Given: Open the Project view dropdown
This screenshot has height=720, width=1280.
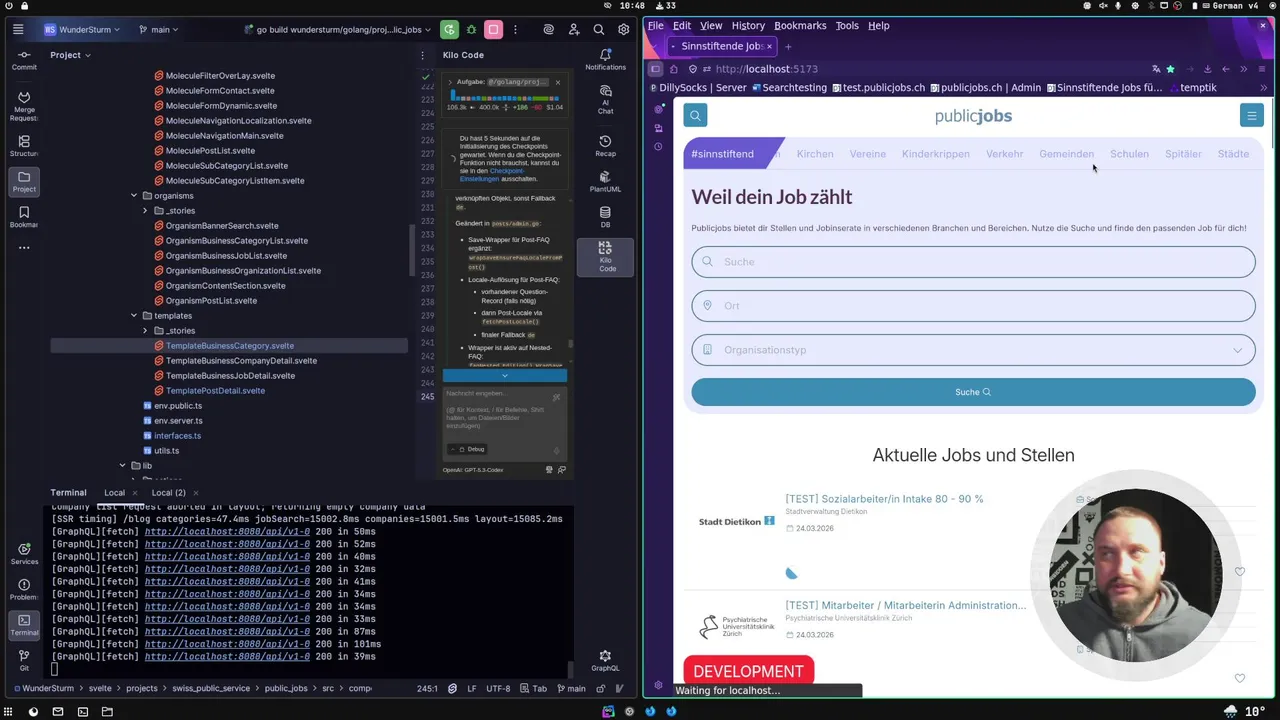Looking at the screenshot, I should coord(70,55).
